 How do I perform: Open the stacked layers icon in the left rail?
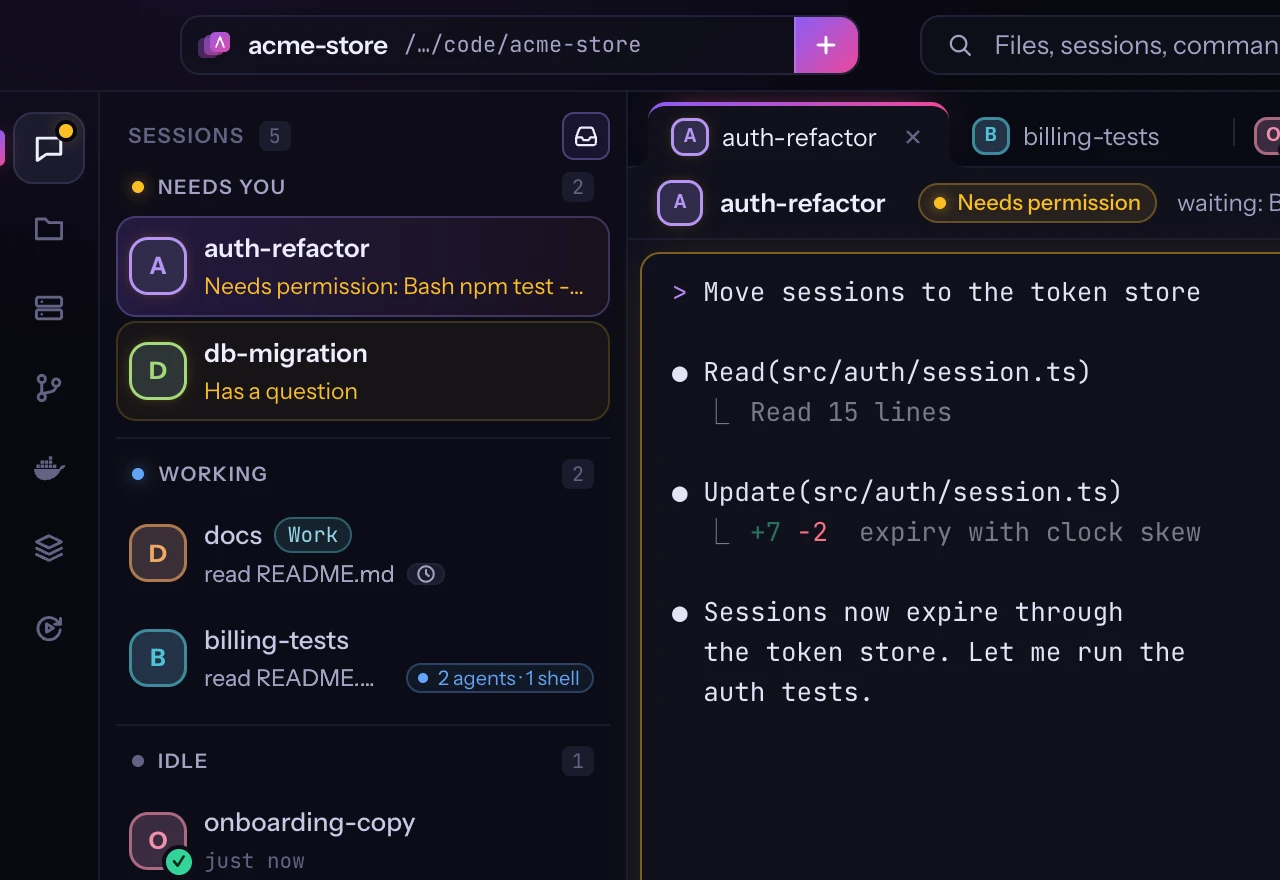[49, 548]
